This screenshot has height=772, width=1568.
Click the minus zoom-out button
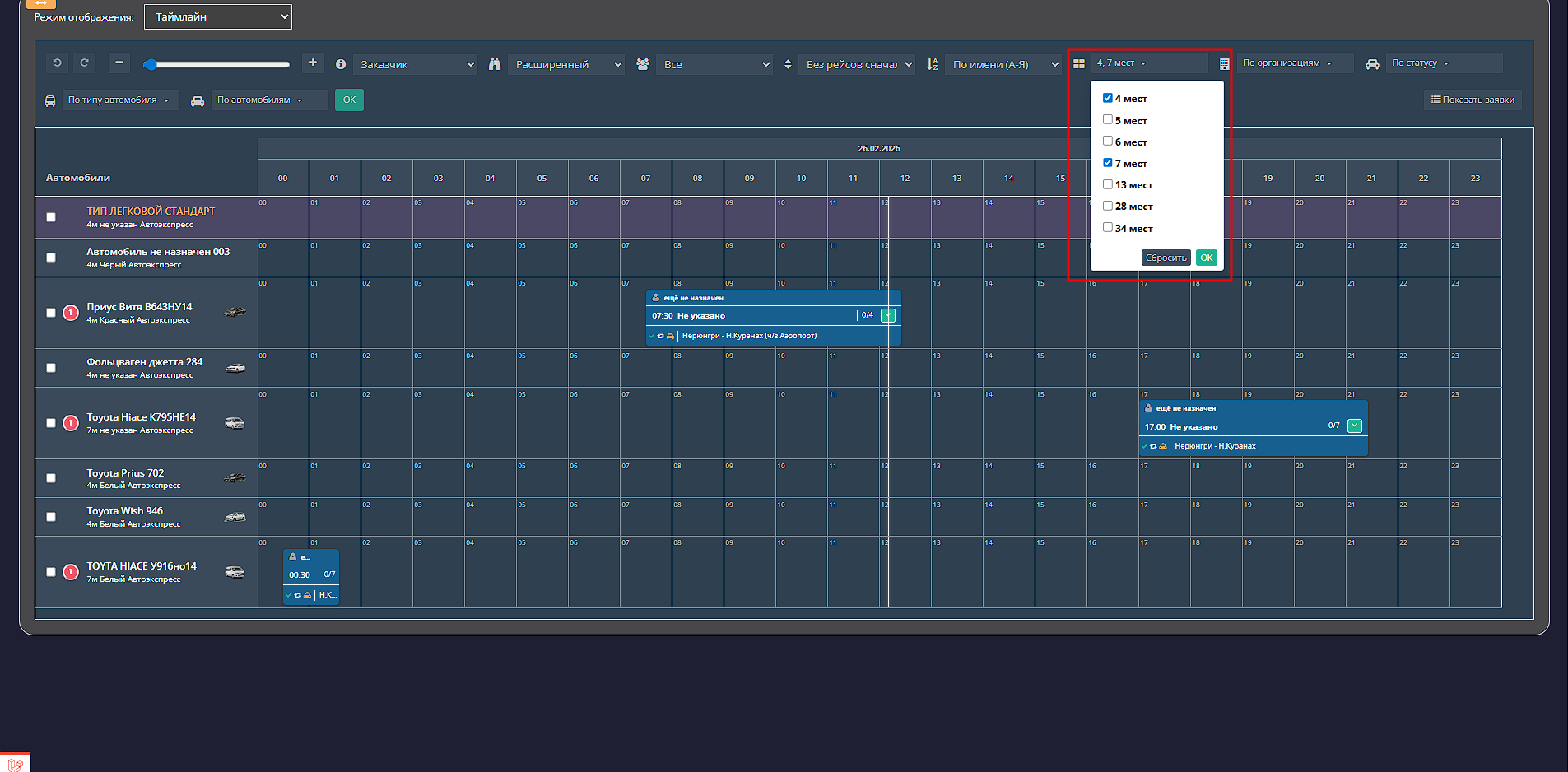tap(119, 63)
